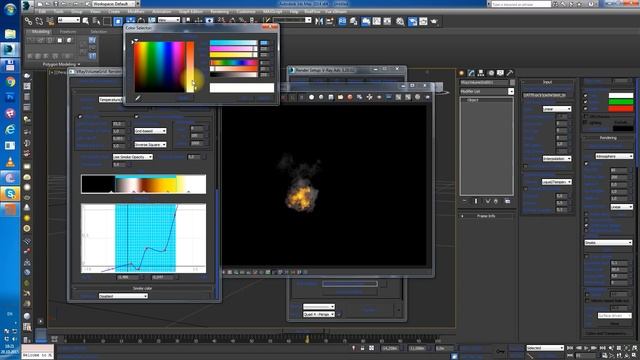Pick the eyedropper in Color Selector

[138, 98]
